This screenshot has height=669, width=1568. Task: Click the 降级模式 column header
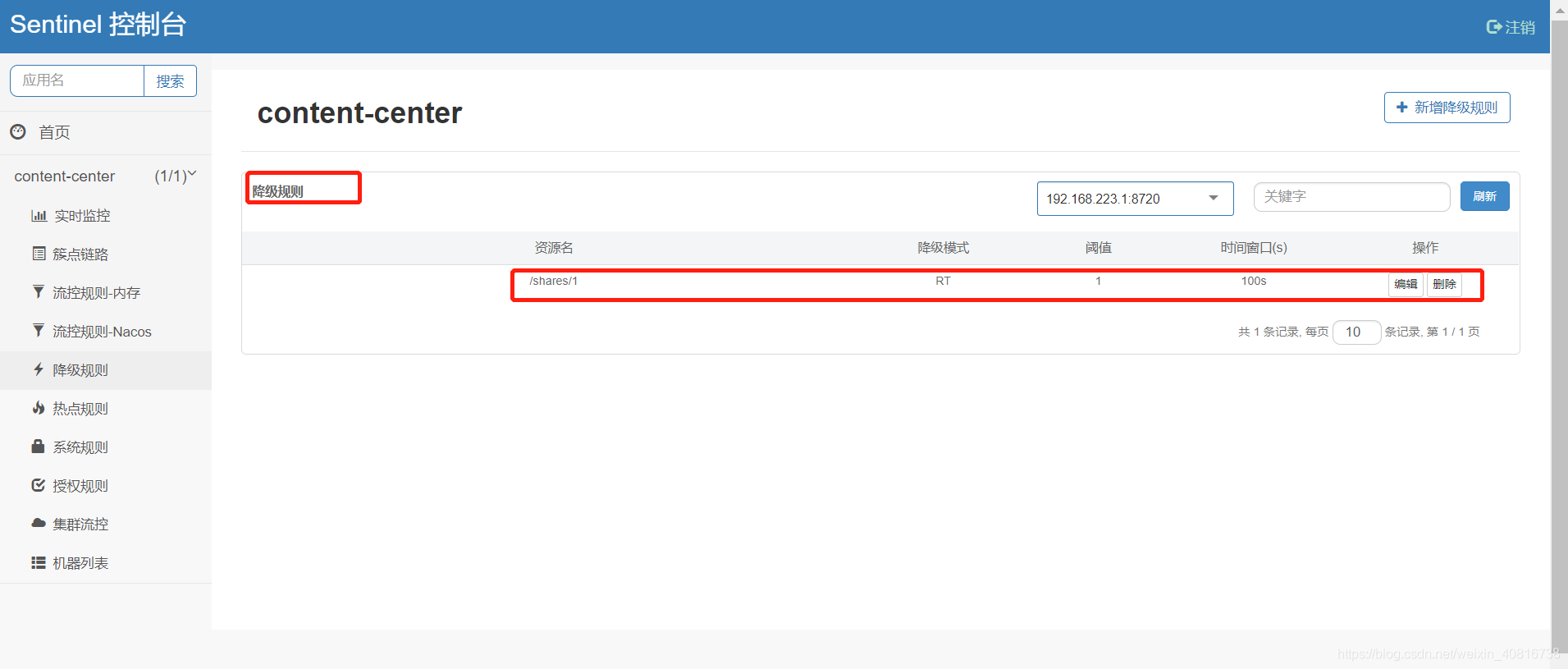pyautogui.click(x=944, y=248)
